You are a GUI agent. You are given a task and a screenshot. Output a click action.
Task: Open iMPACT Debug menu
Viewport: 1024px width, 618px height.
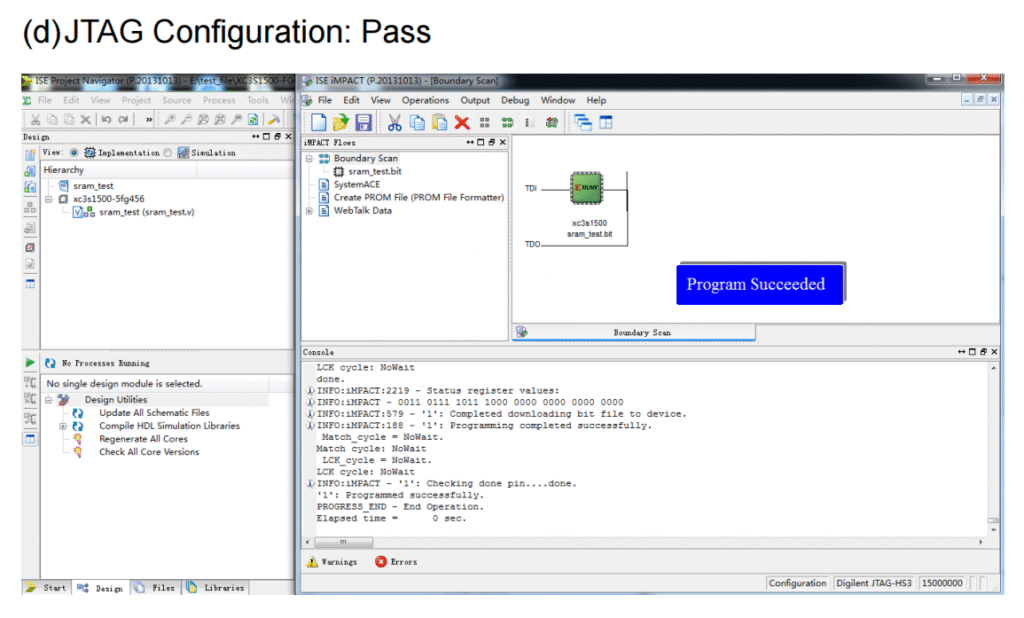(515, 101)
